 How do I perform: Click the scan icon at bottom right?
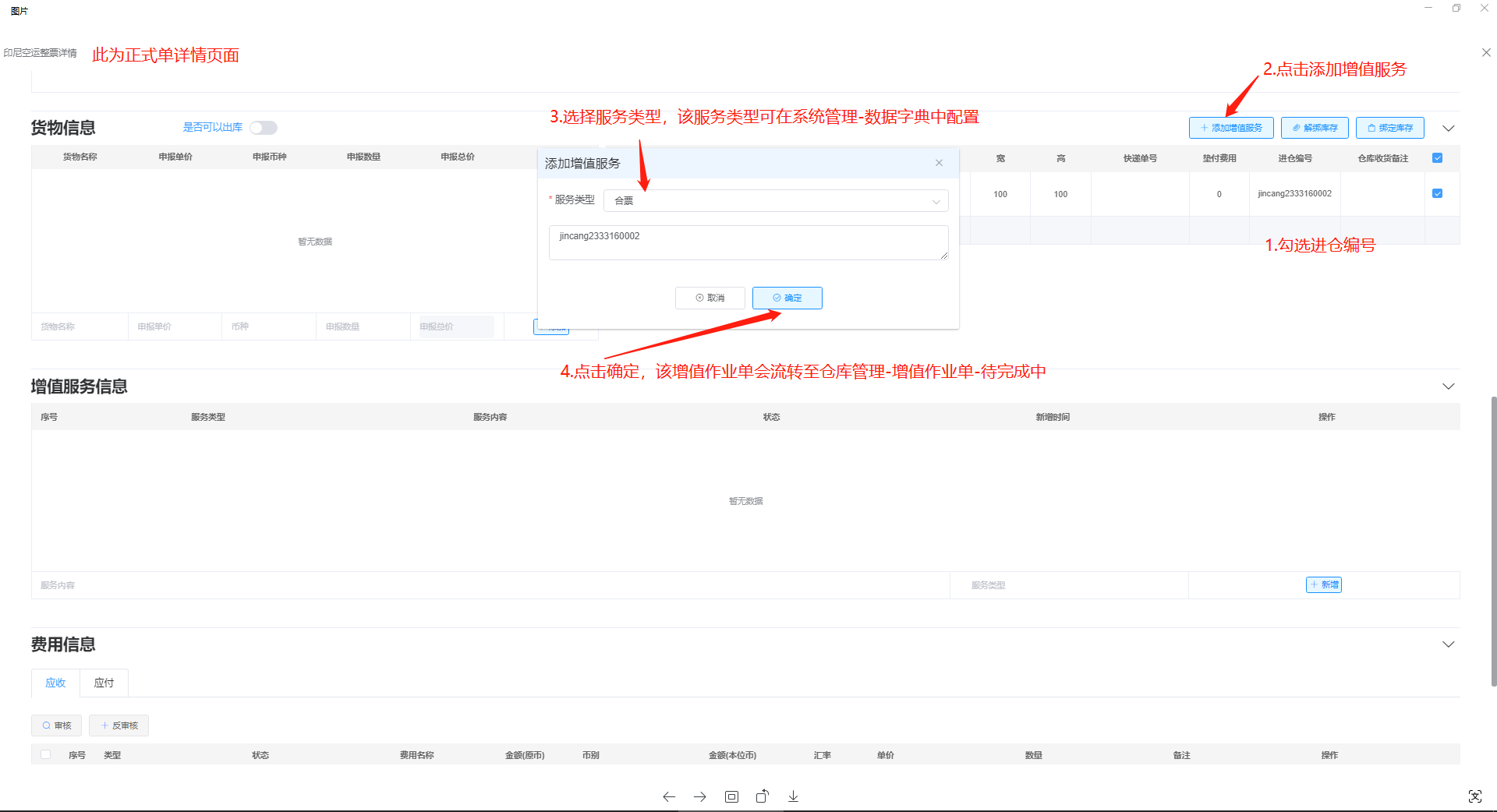pos(1474,796)
